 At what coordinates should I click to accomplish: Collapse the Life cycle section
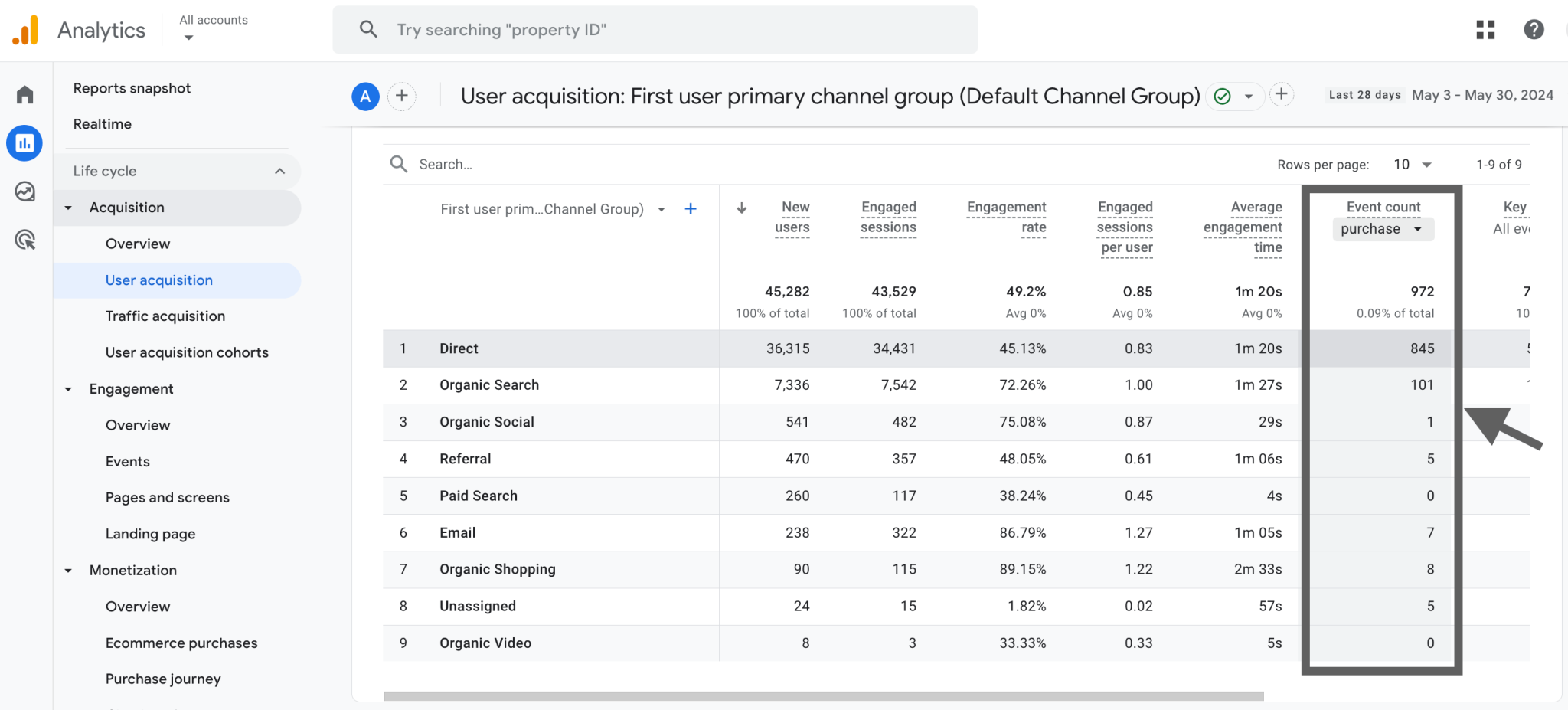[x=279, y=170]
